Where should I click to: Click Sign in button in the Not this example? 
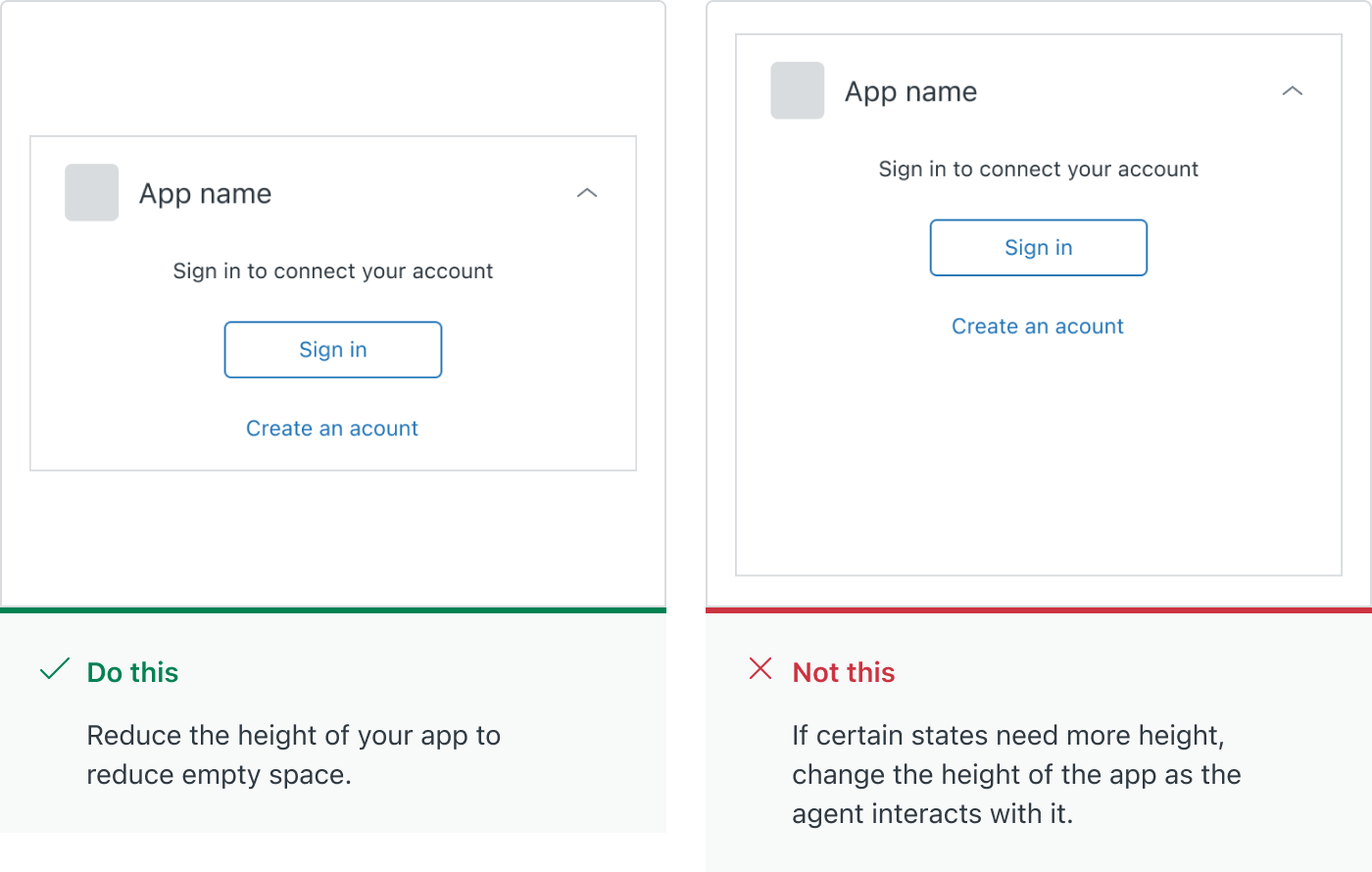coord(1039,248)
